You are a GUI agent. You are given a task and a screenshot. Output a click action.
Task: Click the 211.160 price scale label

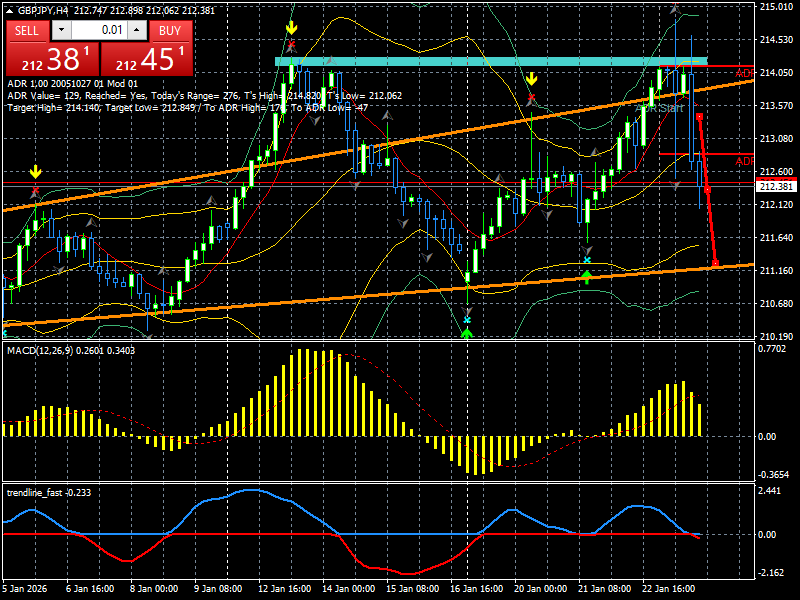tap(776, 270)
